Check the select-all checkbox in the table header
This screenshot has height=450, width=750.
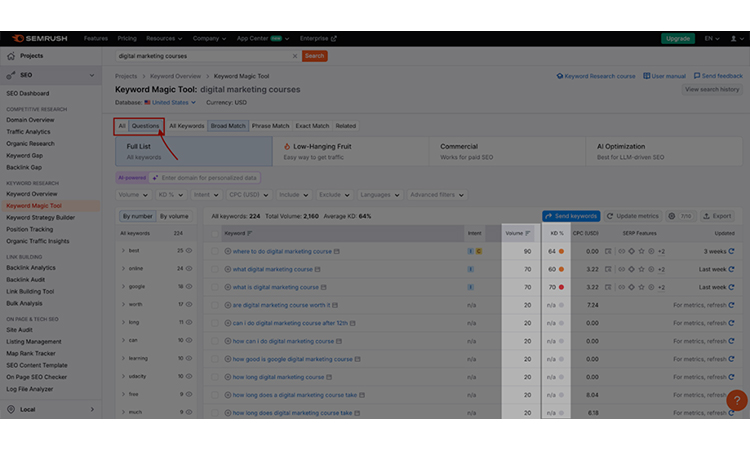[x=215, y=234]
